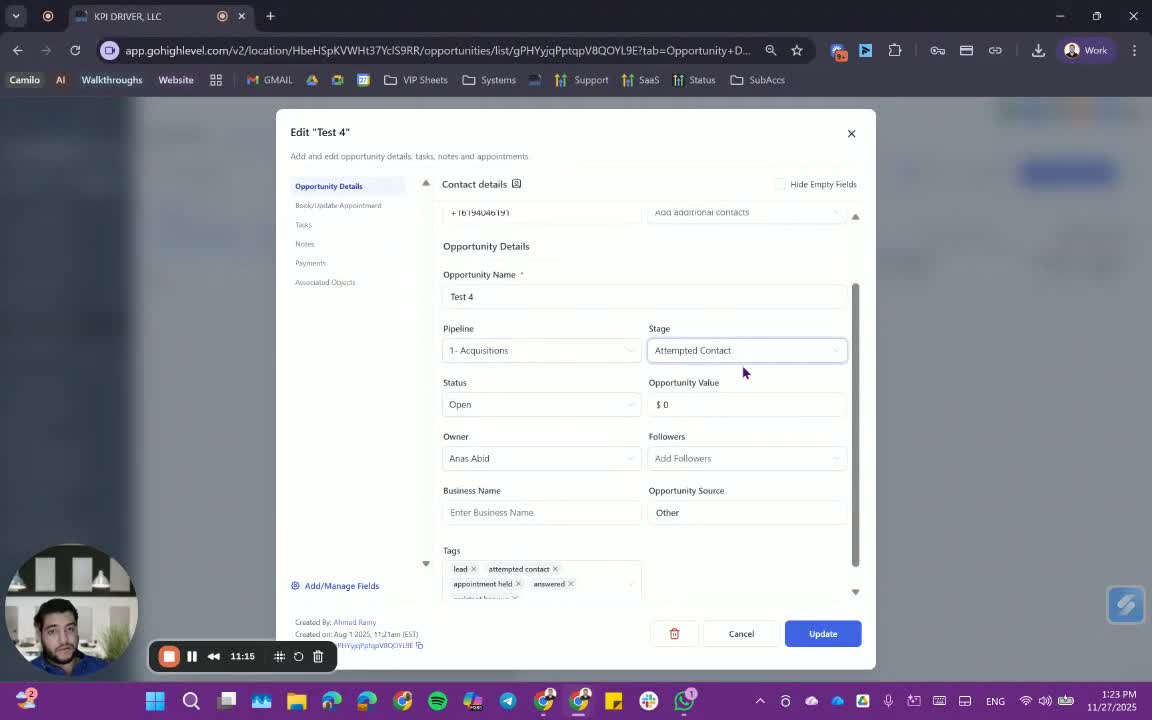Screen dimensions: 1152x720
Task: Remove the "attempted contact" tag
Action: [x=555, y=569]
